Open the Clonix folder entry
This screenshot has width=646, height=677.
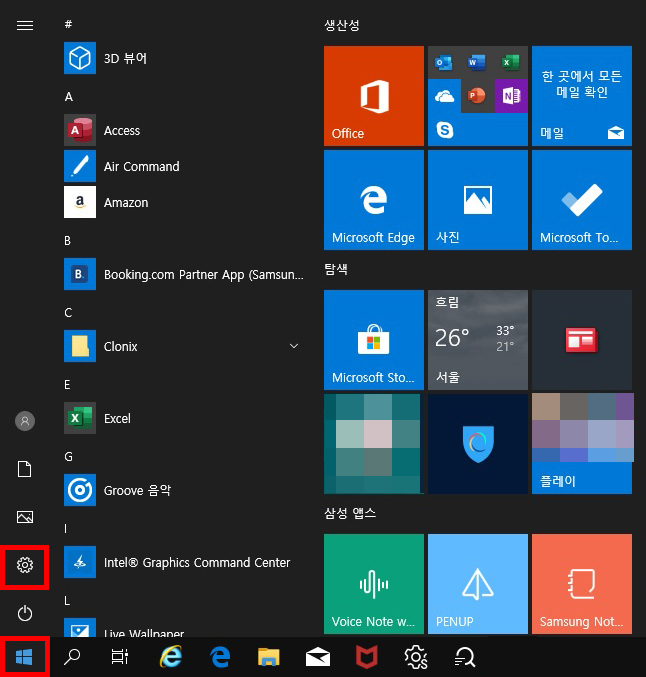[184, 346]
